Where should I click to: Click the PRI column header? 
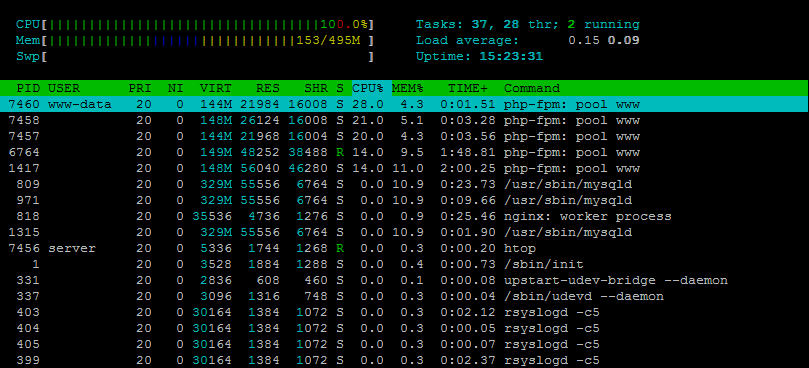140,88
